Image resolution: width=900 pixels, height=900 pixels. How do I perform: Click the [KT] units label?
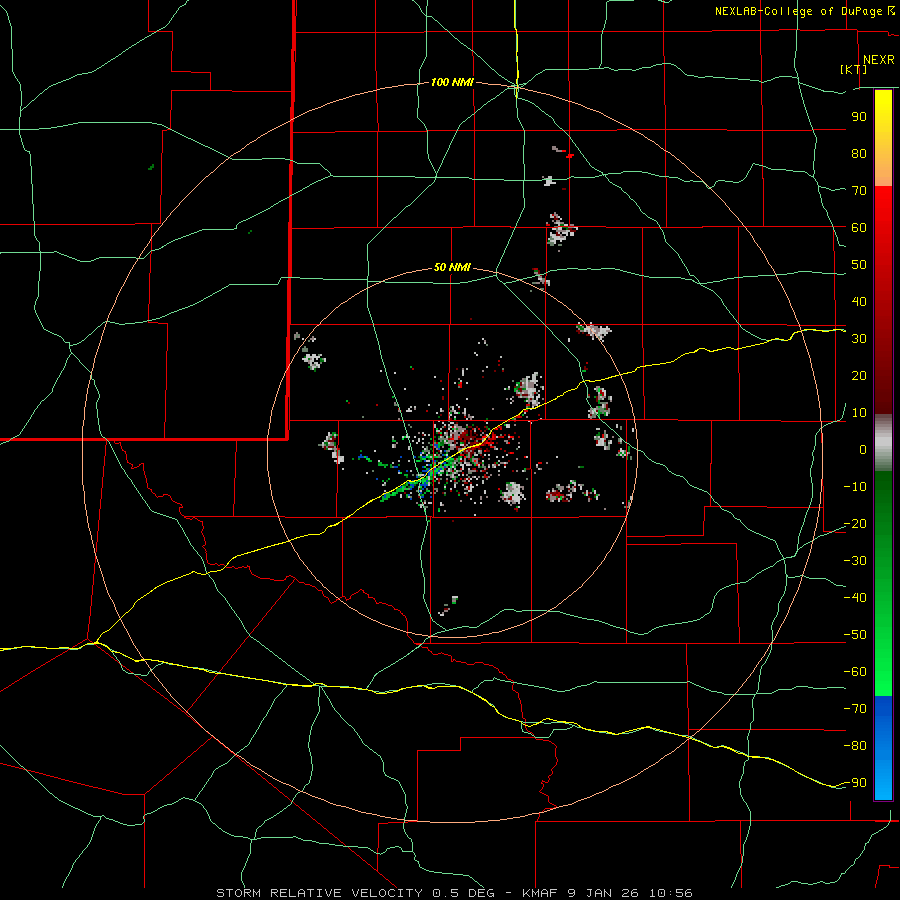(x=853, y=69)
